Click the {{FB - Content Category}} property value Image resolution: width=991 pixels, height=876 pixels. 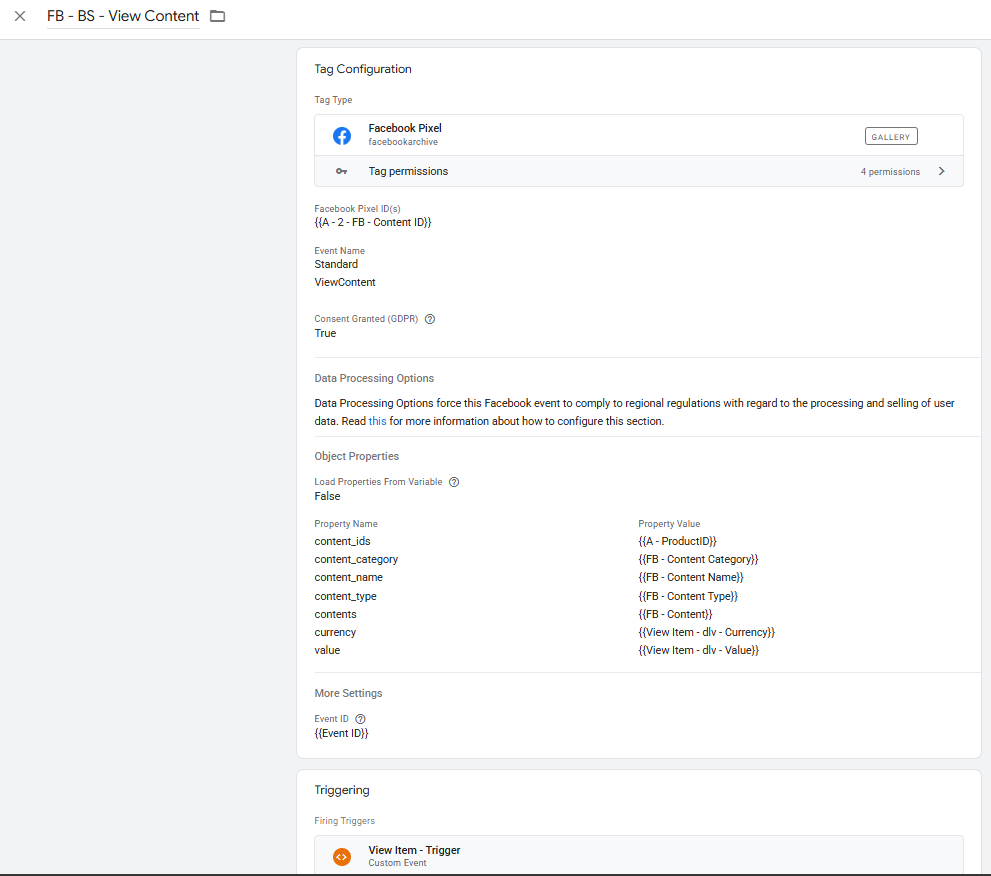tap(698, 560)
